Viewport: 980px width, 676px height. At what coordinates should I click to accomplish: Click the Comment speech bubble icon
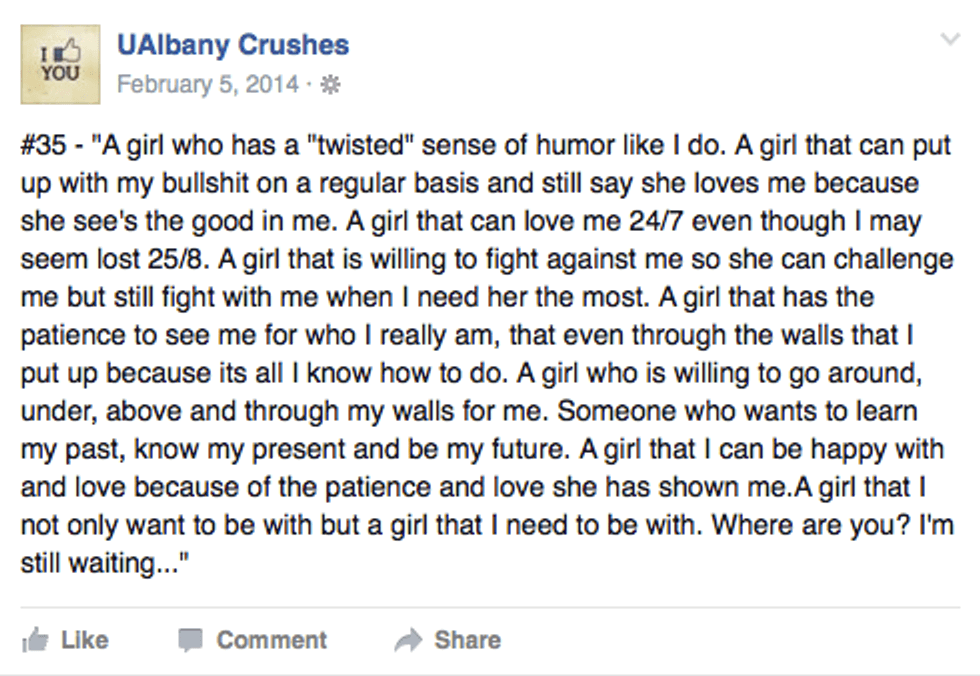point(190,640)
